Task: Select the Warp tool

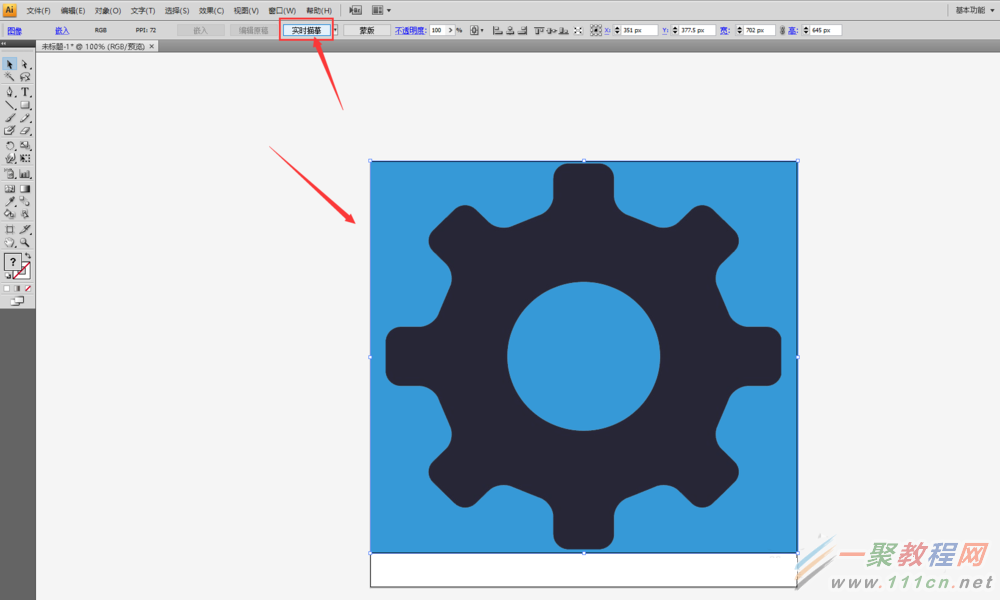Action: (10, 159)
